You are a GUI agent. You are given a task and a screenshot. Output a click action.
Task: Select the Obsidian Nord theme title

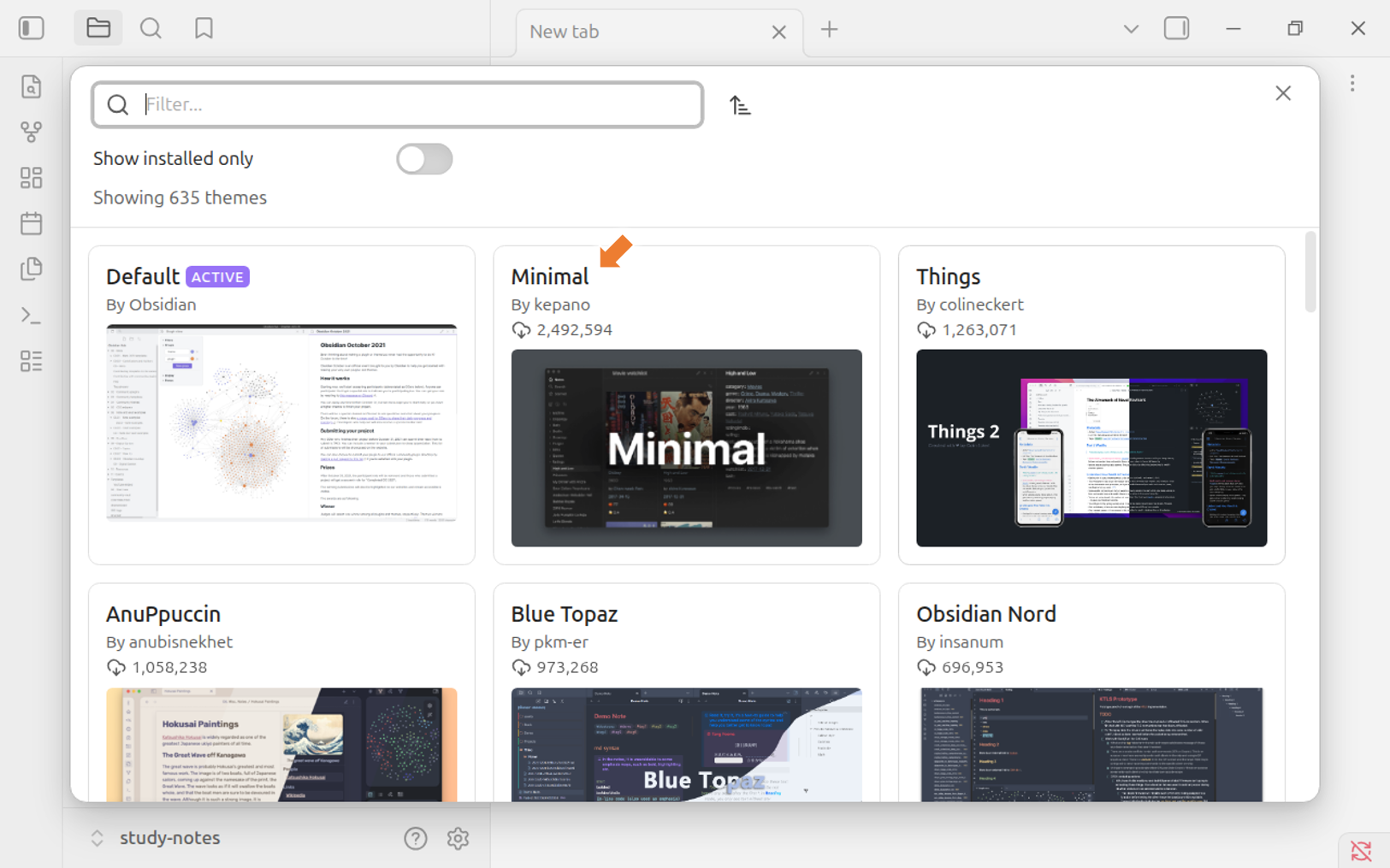(x=986, y=614)
